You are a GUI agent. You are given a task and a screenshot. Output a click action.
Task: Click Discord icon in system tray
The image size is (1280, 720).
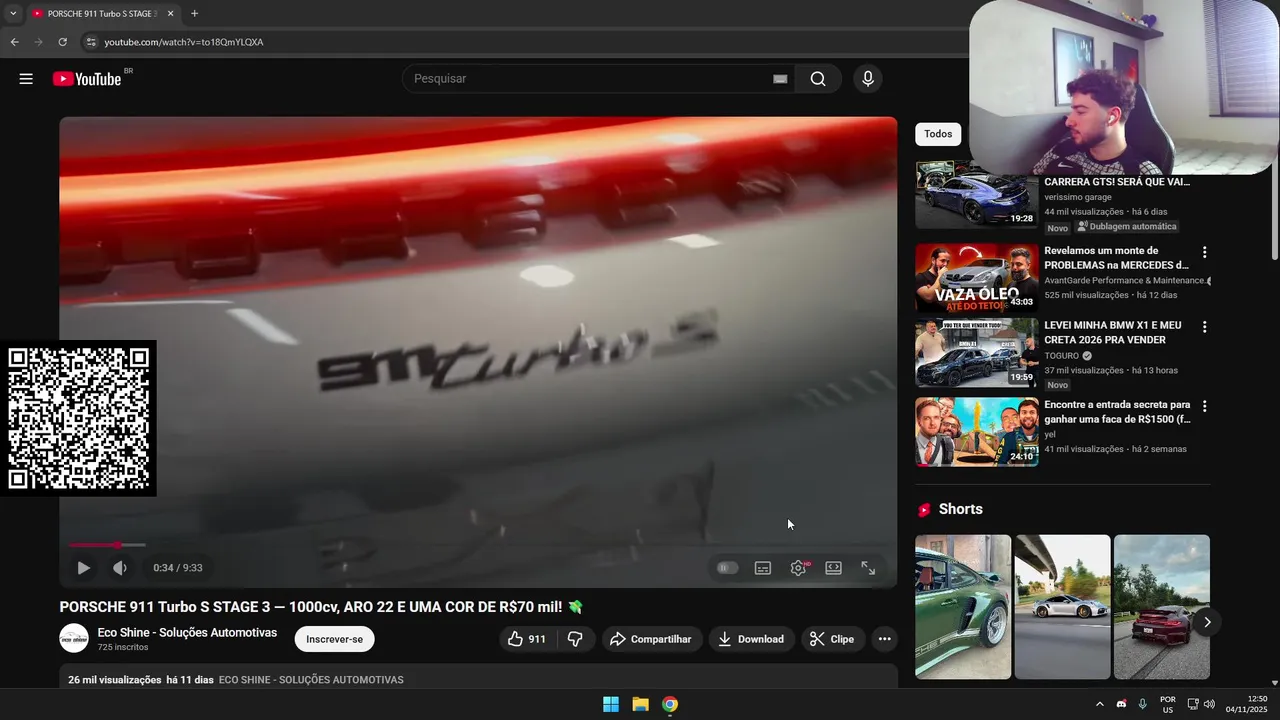click(1121, 704)
